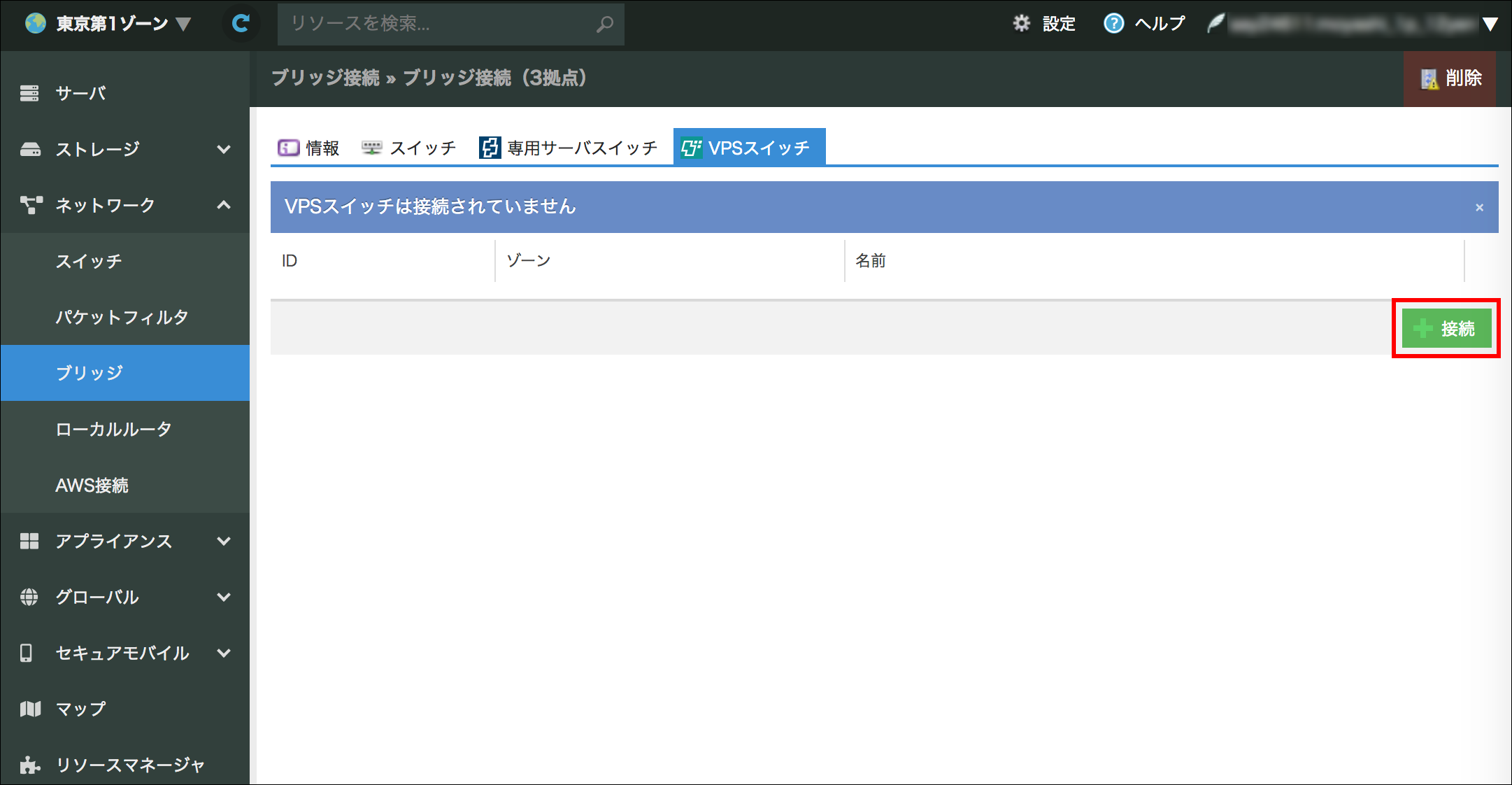Open the account menu arrow at top right
The height and width of the screenshot is (785, 1512).
[x=1490, y=24]
